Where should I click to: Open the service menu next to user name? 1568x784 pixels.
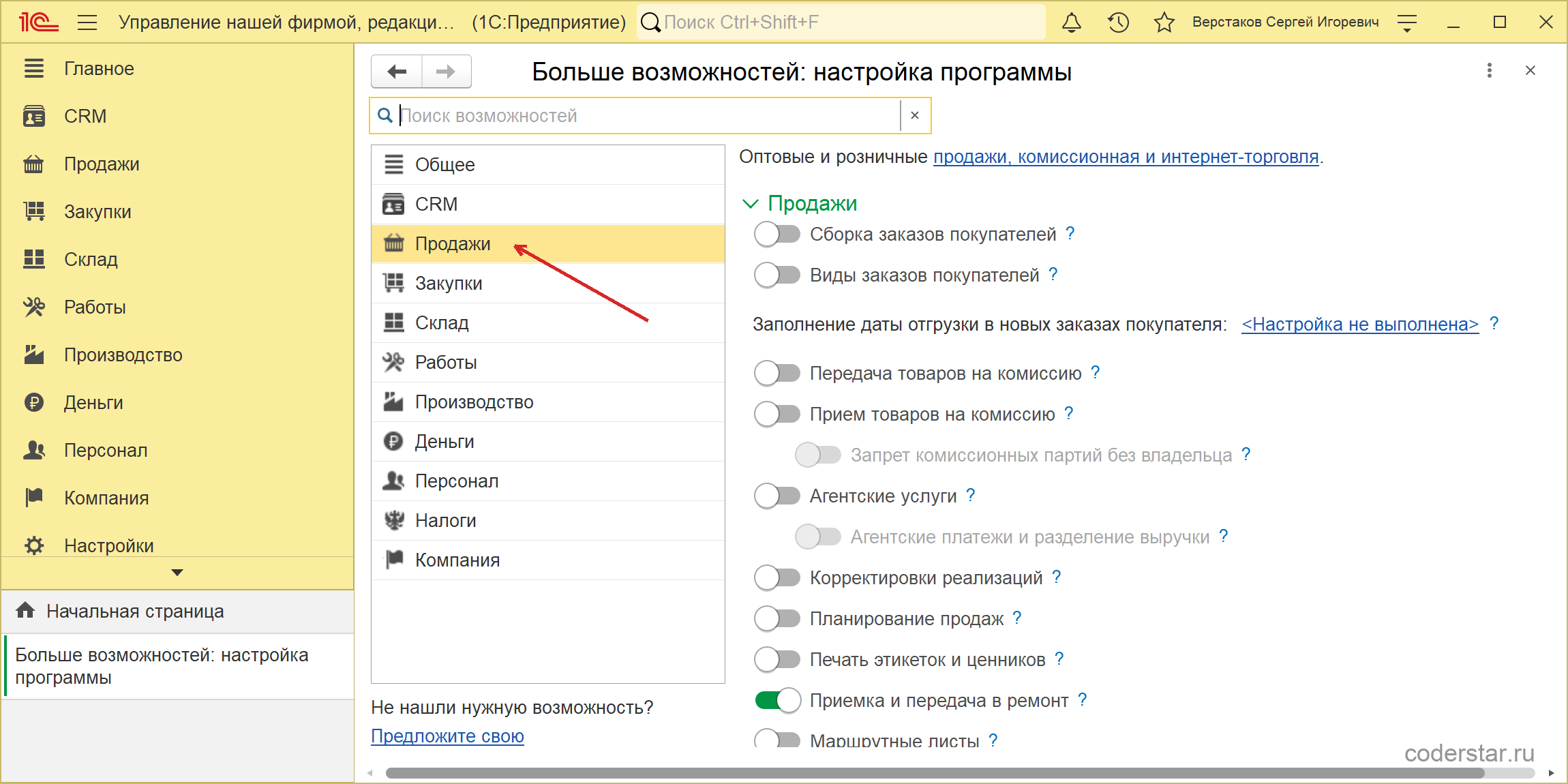pyautogui.click(x=1407, y=22)
